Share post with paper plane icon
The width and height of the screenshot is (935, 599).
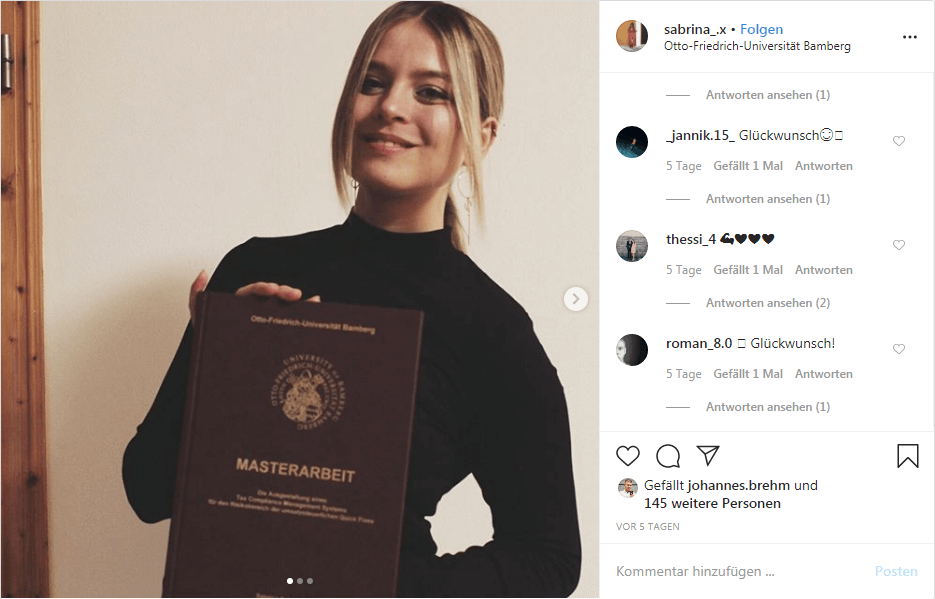click(x=708, y=455)
